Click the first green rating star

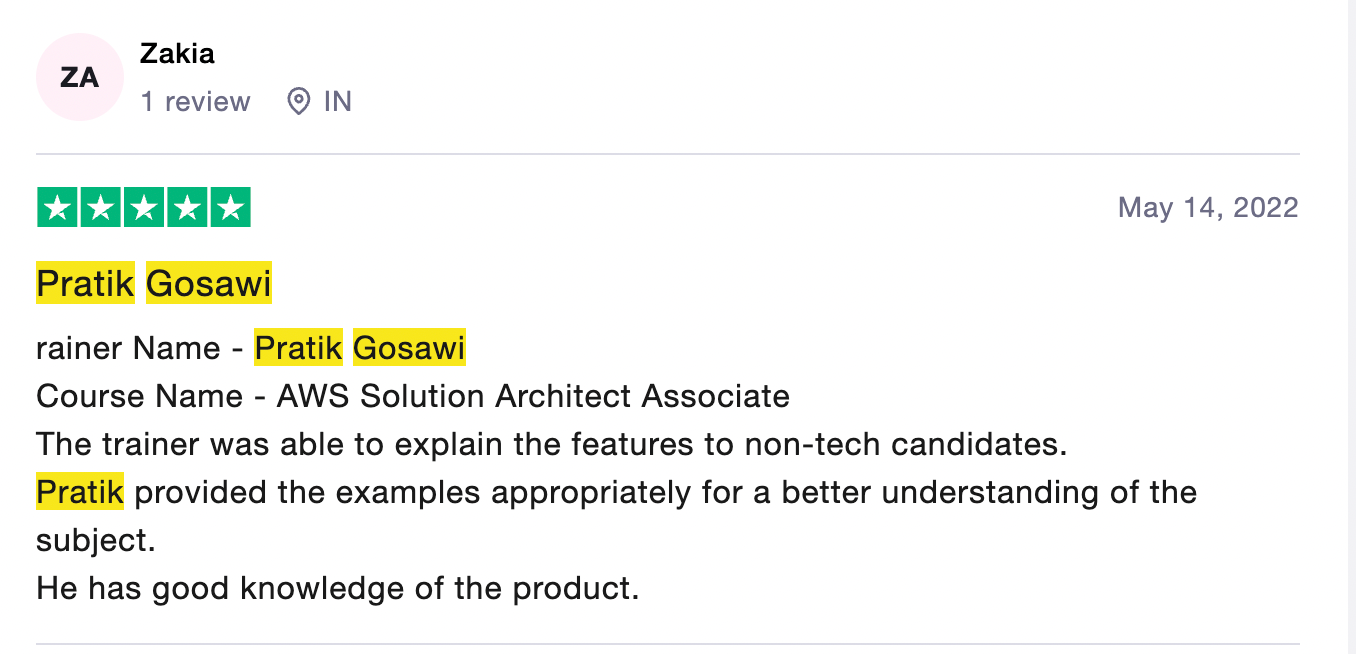pos(58,208)
